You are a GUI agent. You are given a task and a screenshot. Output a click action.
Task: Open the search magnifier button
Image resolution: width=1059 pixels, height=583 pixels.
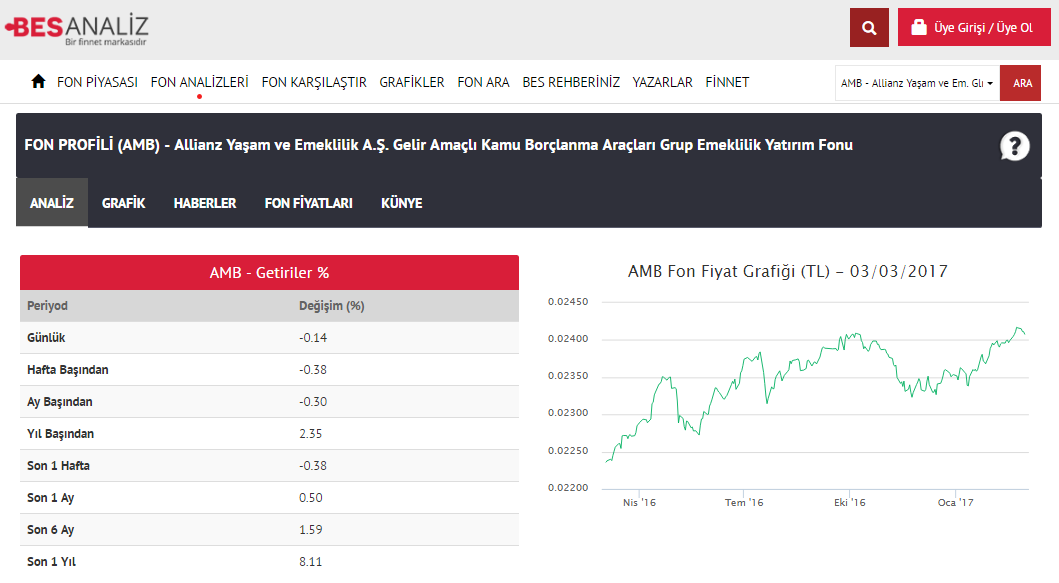869,28
